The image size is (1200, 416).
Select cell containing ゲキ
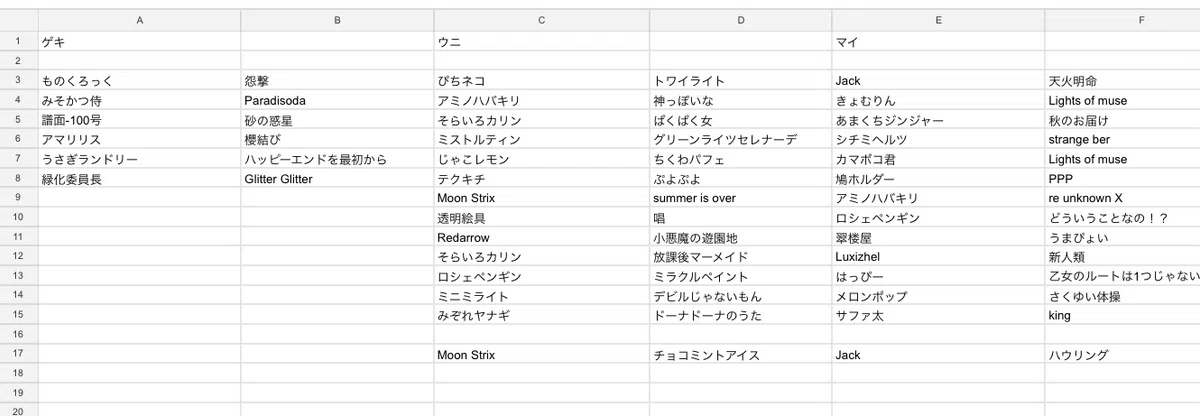pyautogui.click(x=139, y=41)
